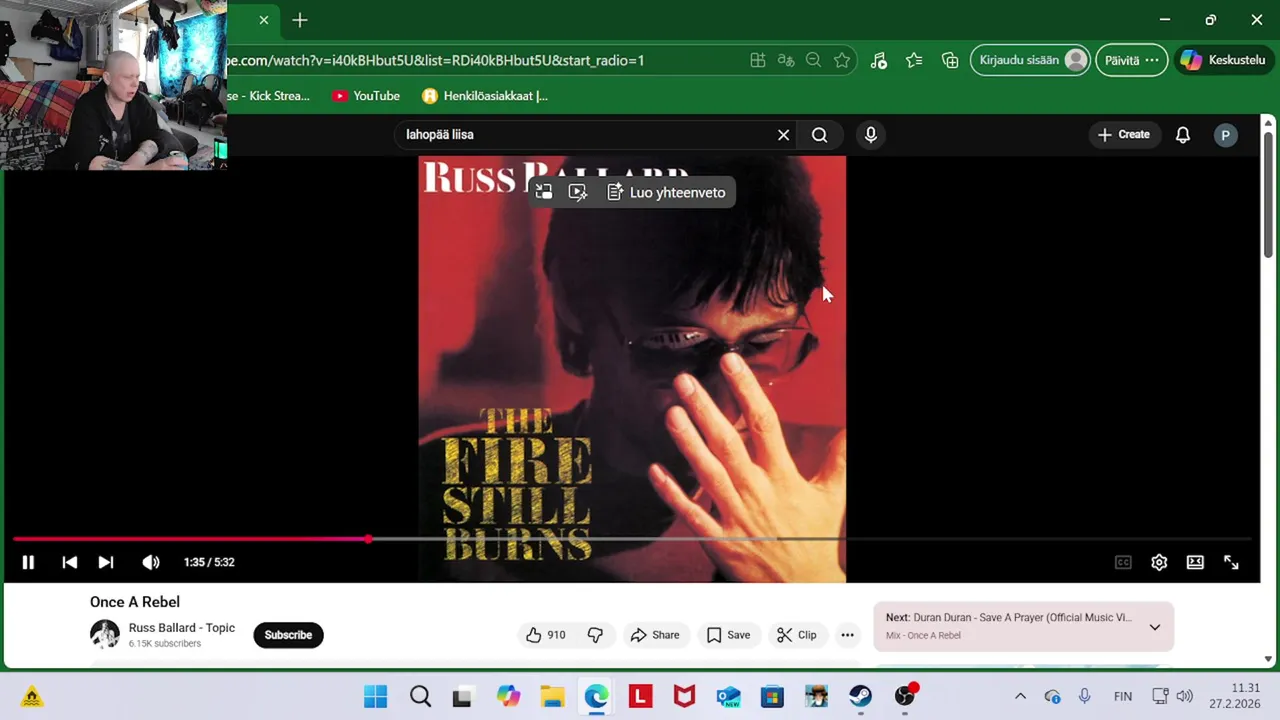The width and height of the screenshot is (1280, 720).
Task: Open the player settings gear
Action: [x=1159, y=562]
